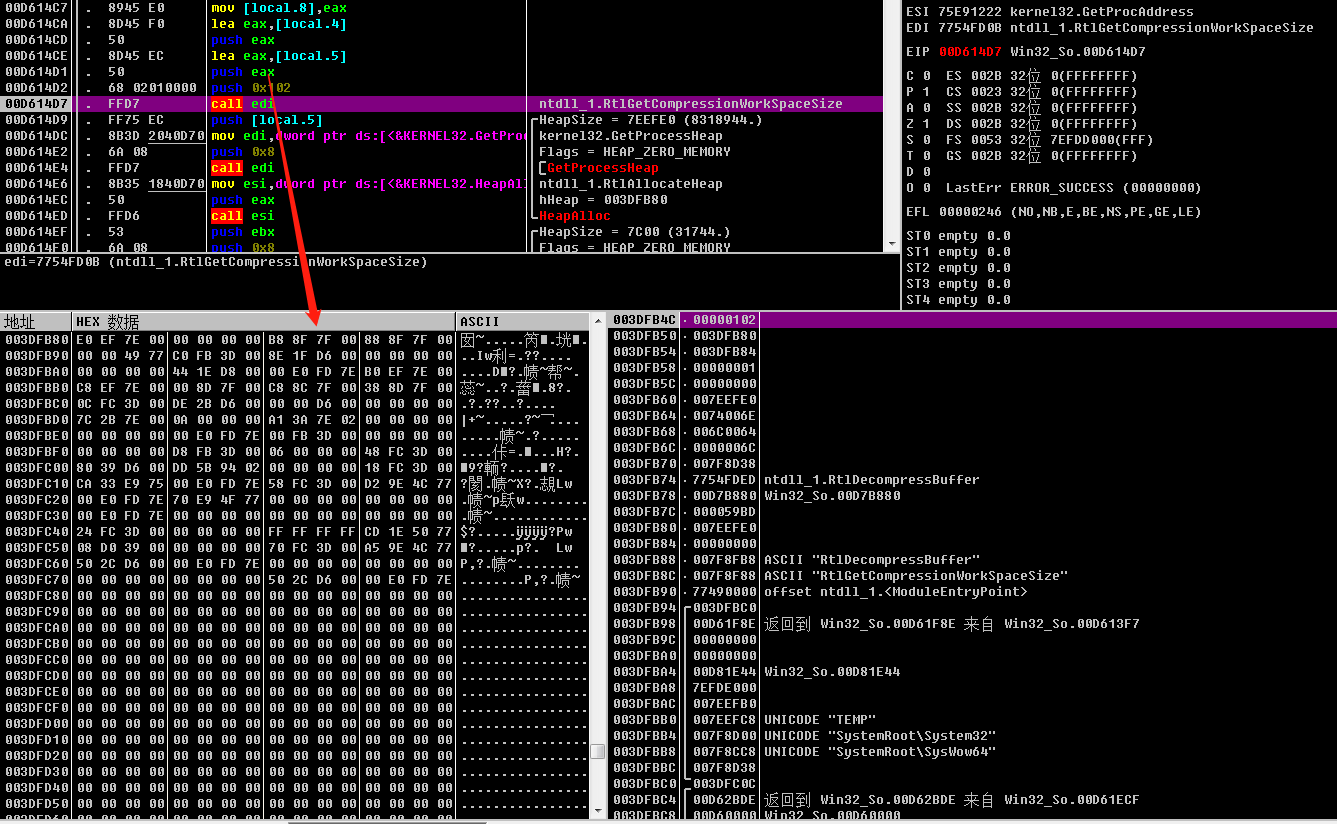Toggle the C carry flag
1337x824 pixels.
click(918, 76)
